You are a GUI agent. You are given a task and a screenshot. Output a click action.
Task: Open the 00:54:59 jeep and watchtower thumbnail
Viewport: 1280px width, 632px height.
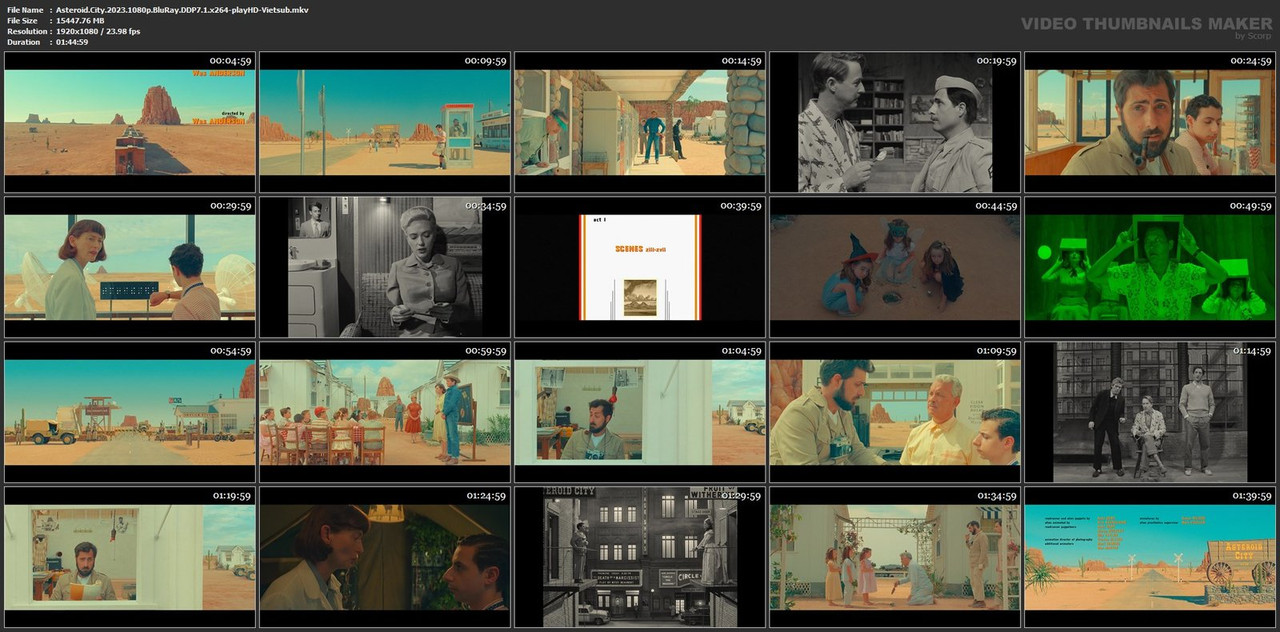click(x=130, y=412)
